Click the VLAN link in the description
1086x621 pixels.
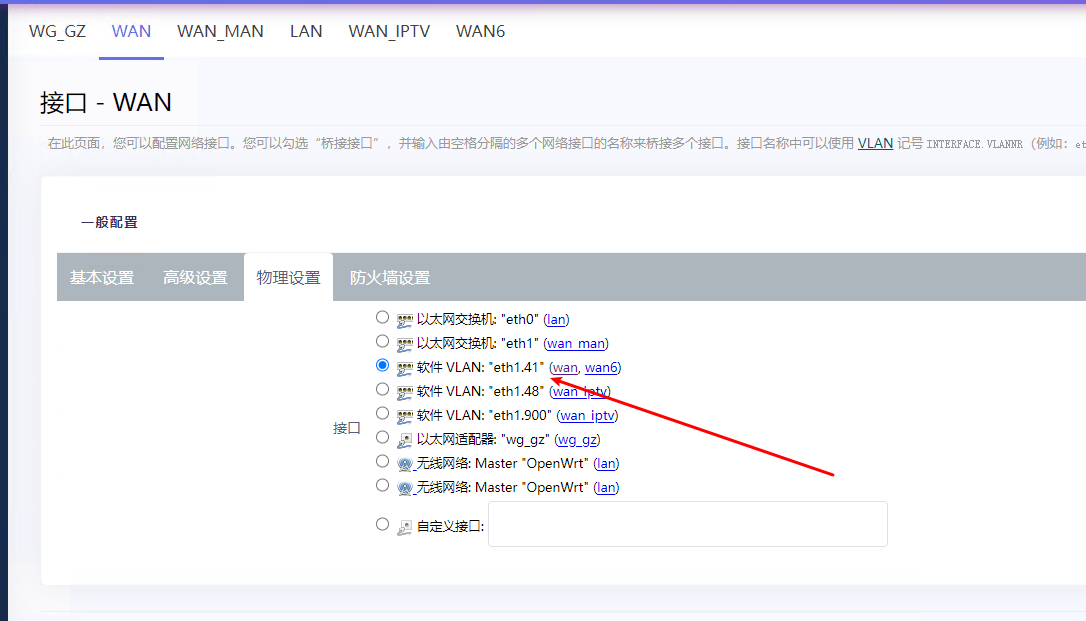[x=875, y=143]
